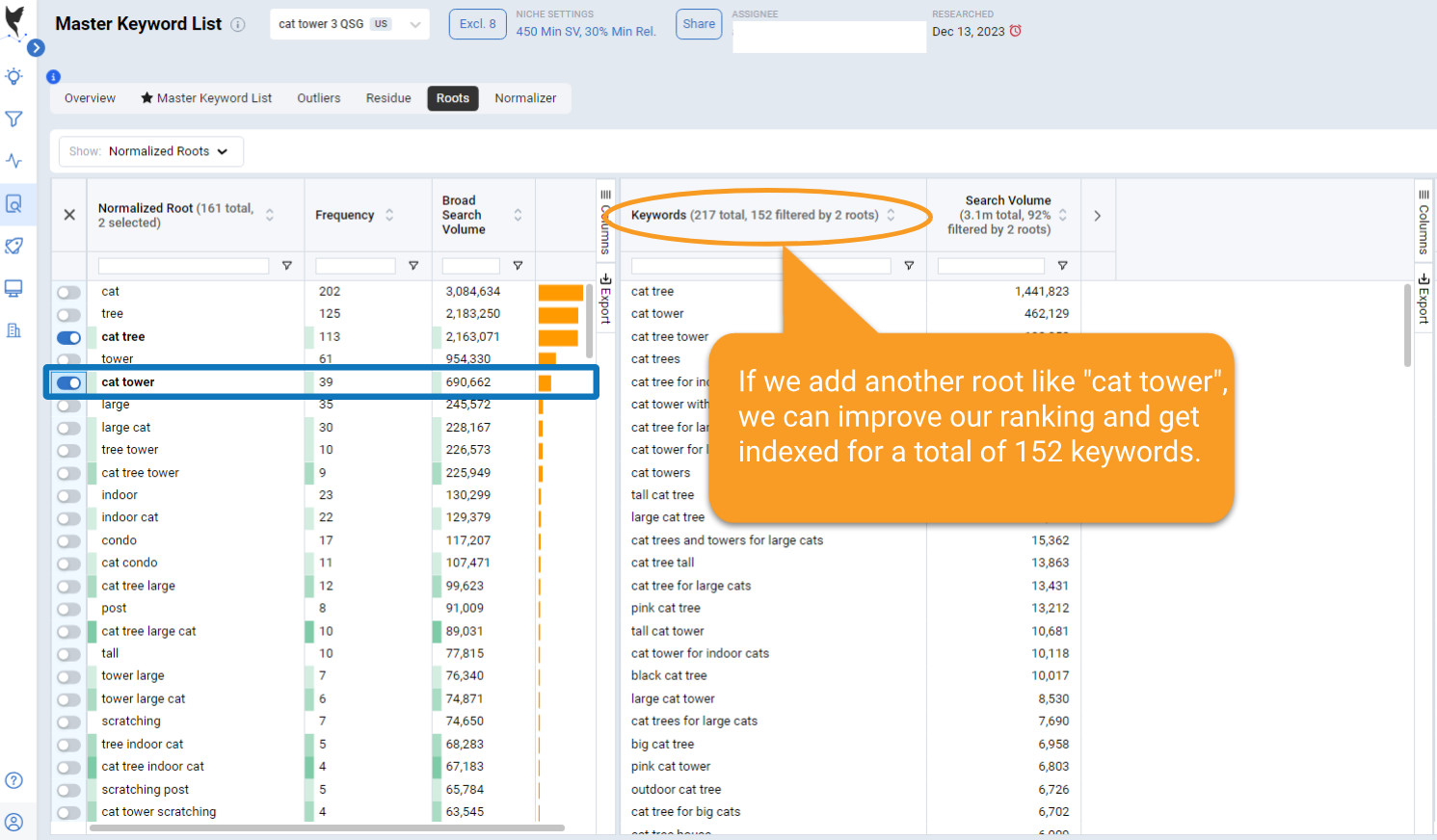Click the lightbulb icon in left sidebar
The image size is (1437, 840).
click(x=13, y=77)
